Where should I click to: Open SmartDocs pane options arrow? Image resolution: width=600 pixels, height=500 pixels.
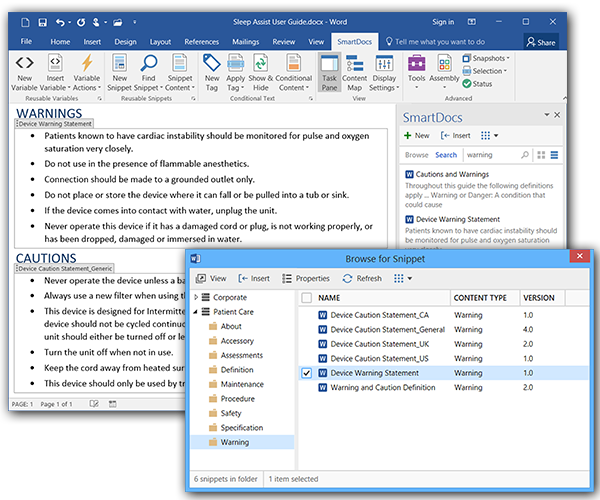pos(547,114)
